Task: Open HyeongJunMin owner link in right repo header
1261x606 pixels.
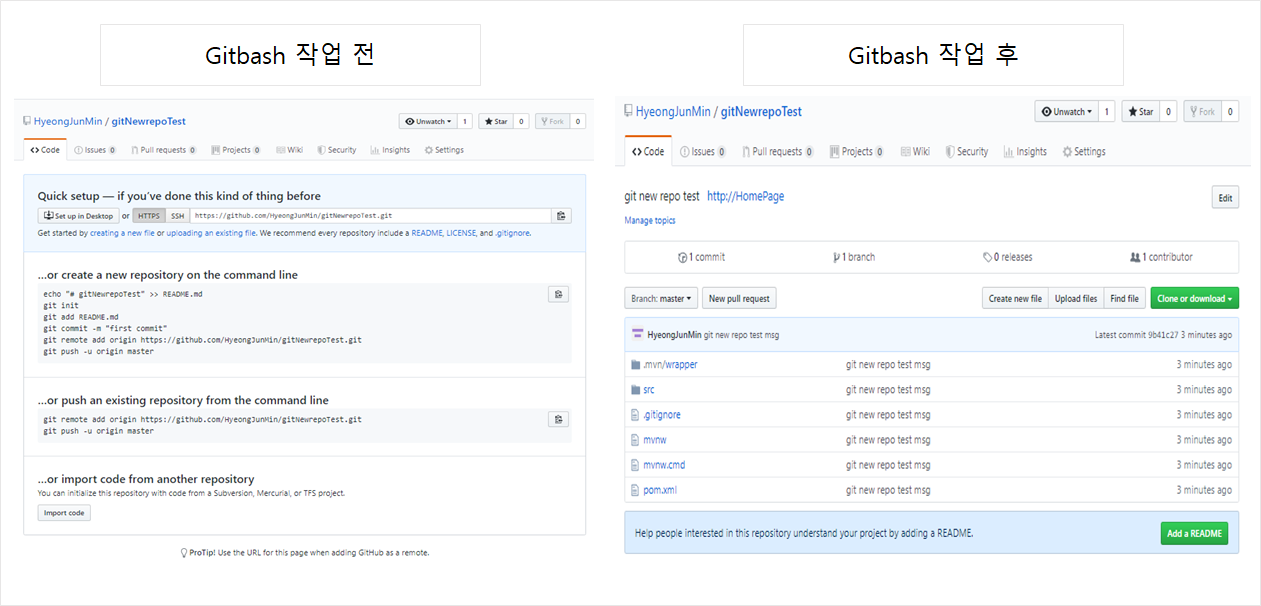Action: point(673,112)
